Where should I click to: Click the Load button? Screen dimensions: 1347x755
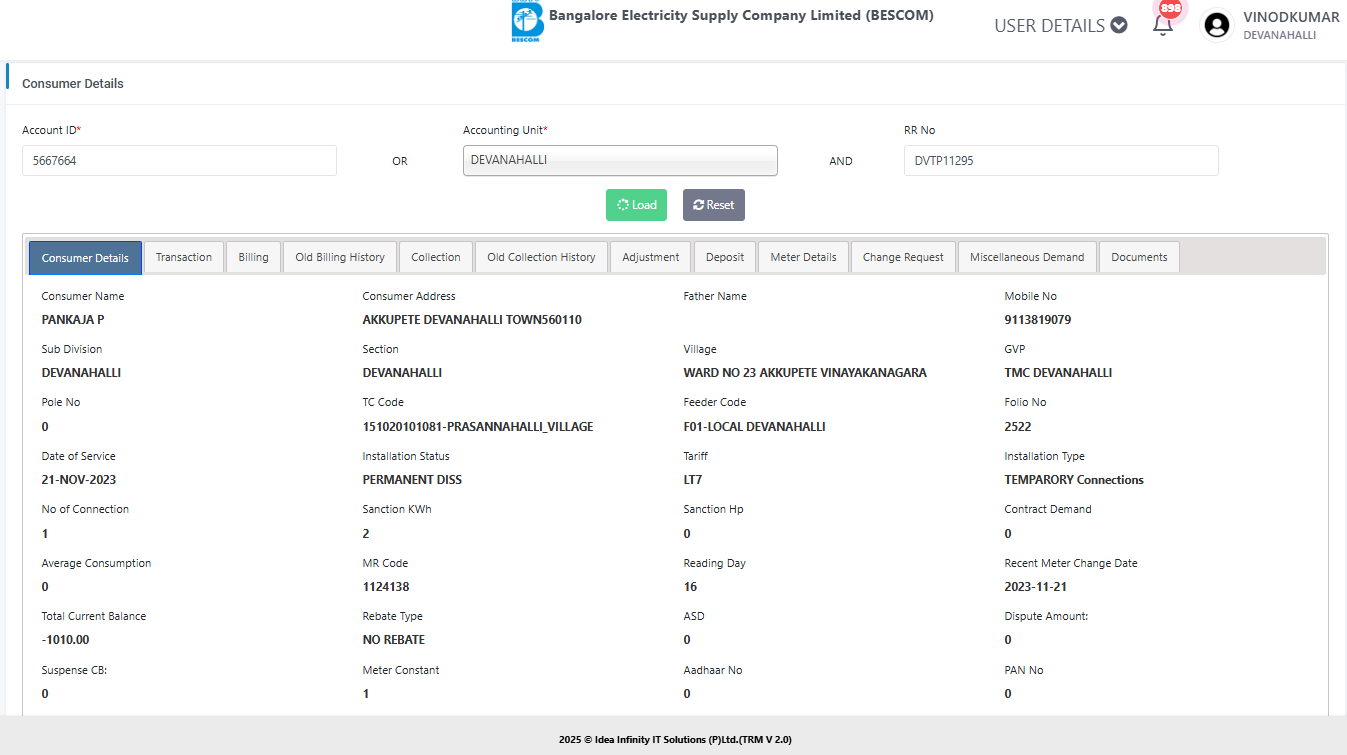(x=636, y=205)
